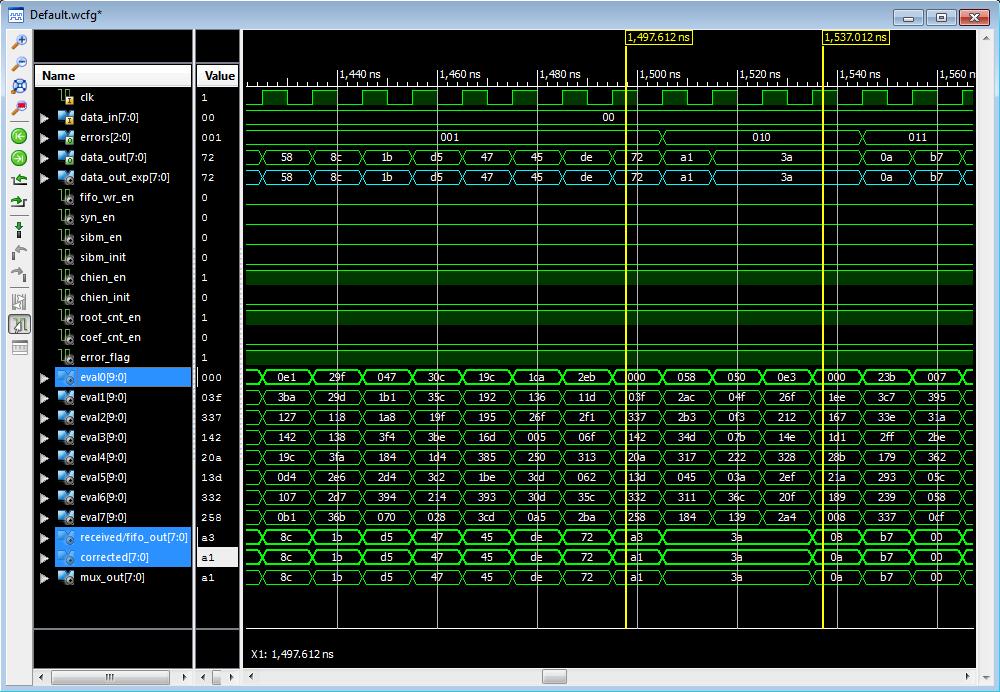
Task: Select the corrected[7:0] signal
Action: click(x=113, y=557)
